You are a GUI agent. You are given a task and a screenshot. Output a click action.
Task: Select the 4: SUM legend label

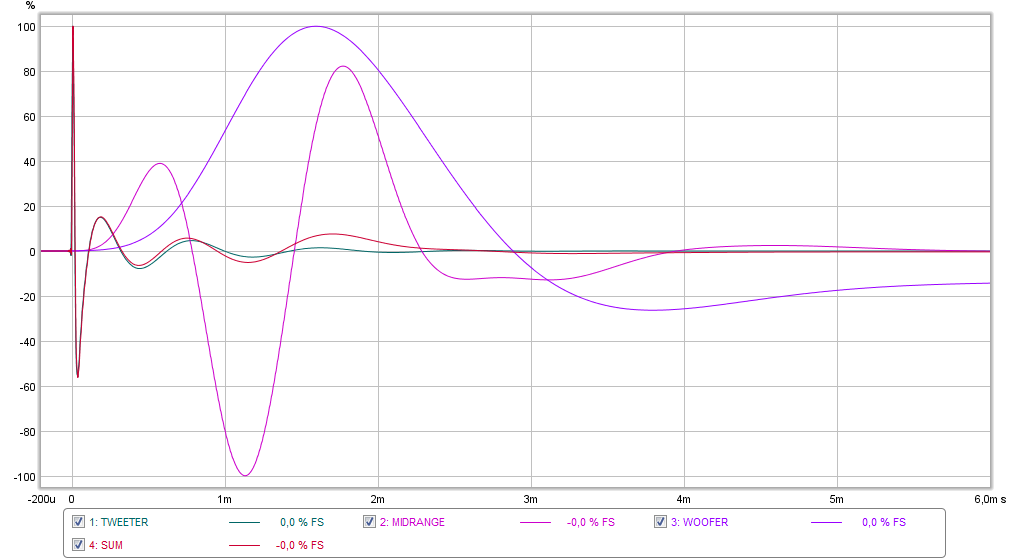106,545
